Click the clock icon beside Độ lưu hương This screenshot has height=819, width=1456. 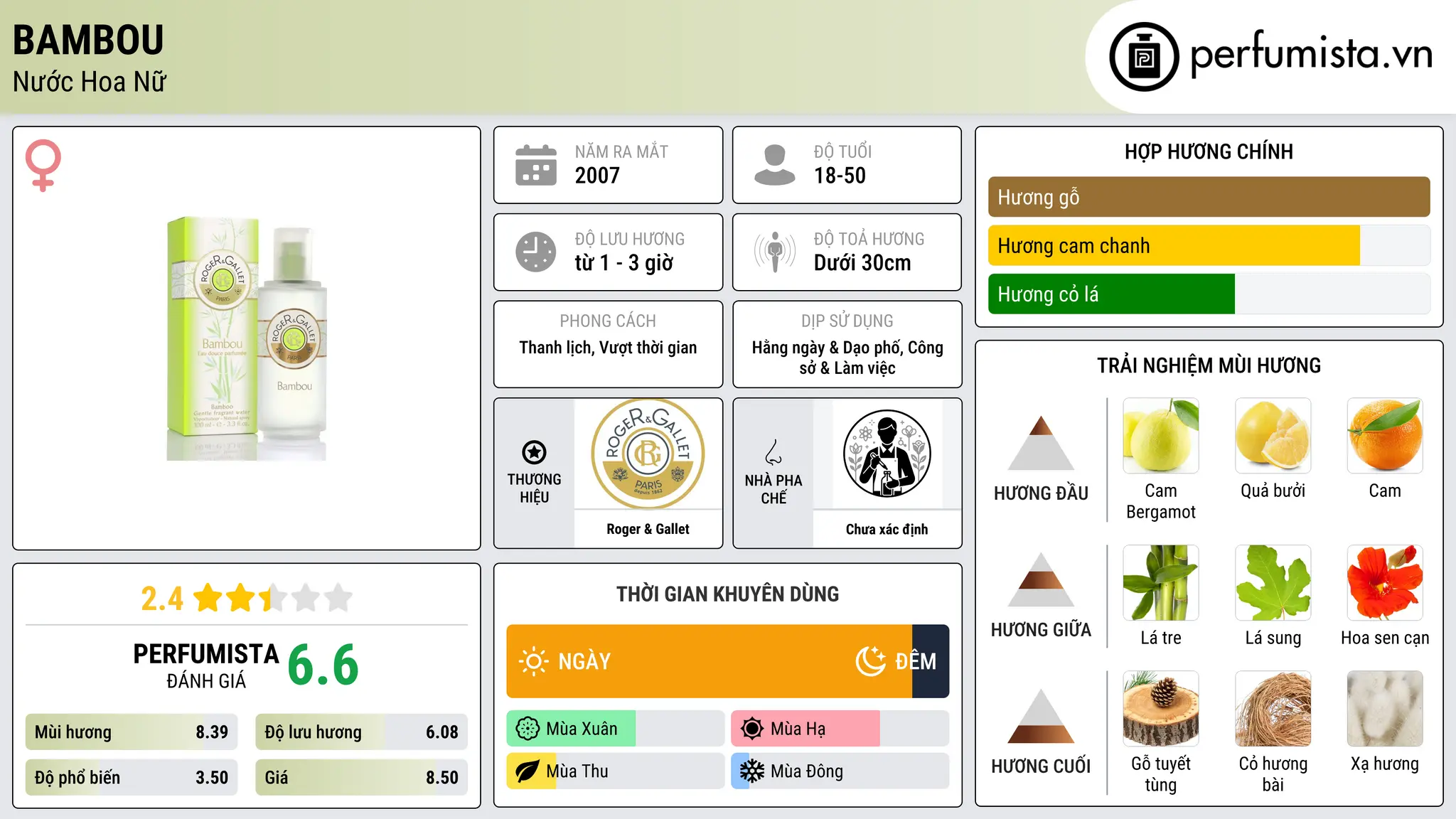[x=536, y=252]
